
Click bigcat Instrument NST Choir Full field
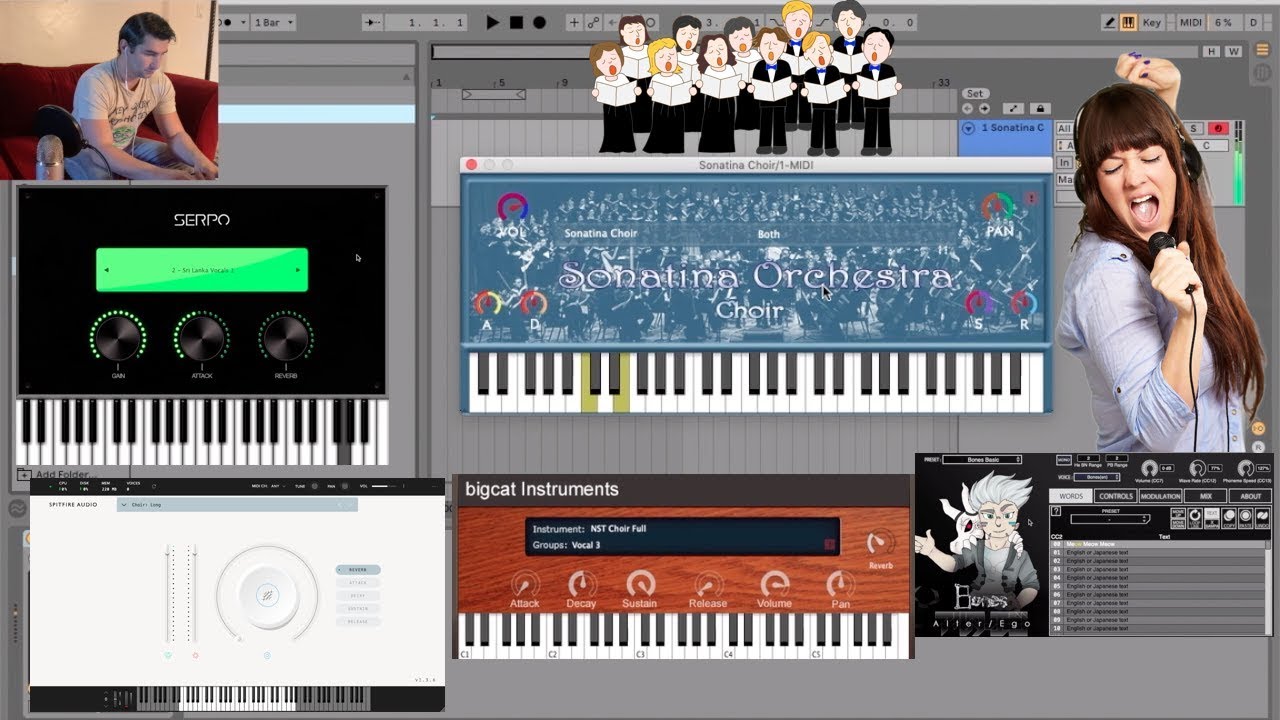point(681,529)
